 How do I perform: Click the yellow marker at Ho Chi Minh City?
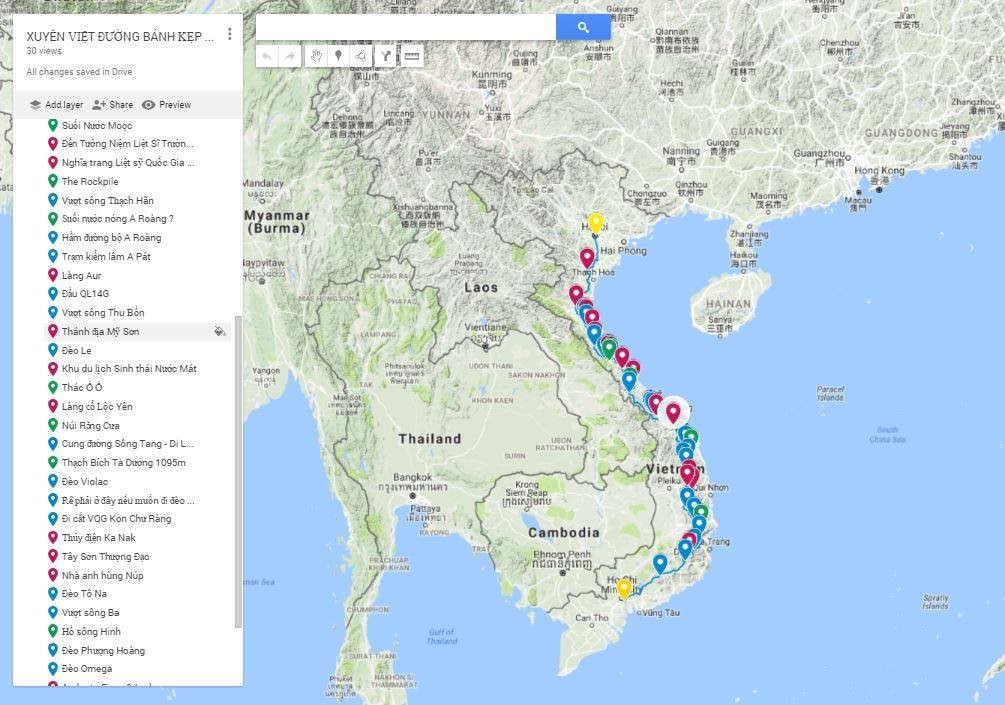coord(624,588)
